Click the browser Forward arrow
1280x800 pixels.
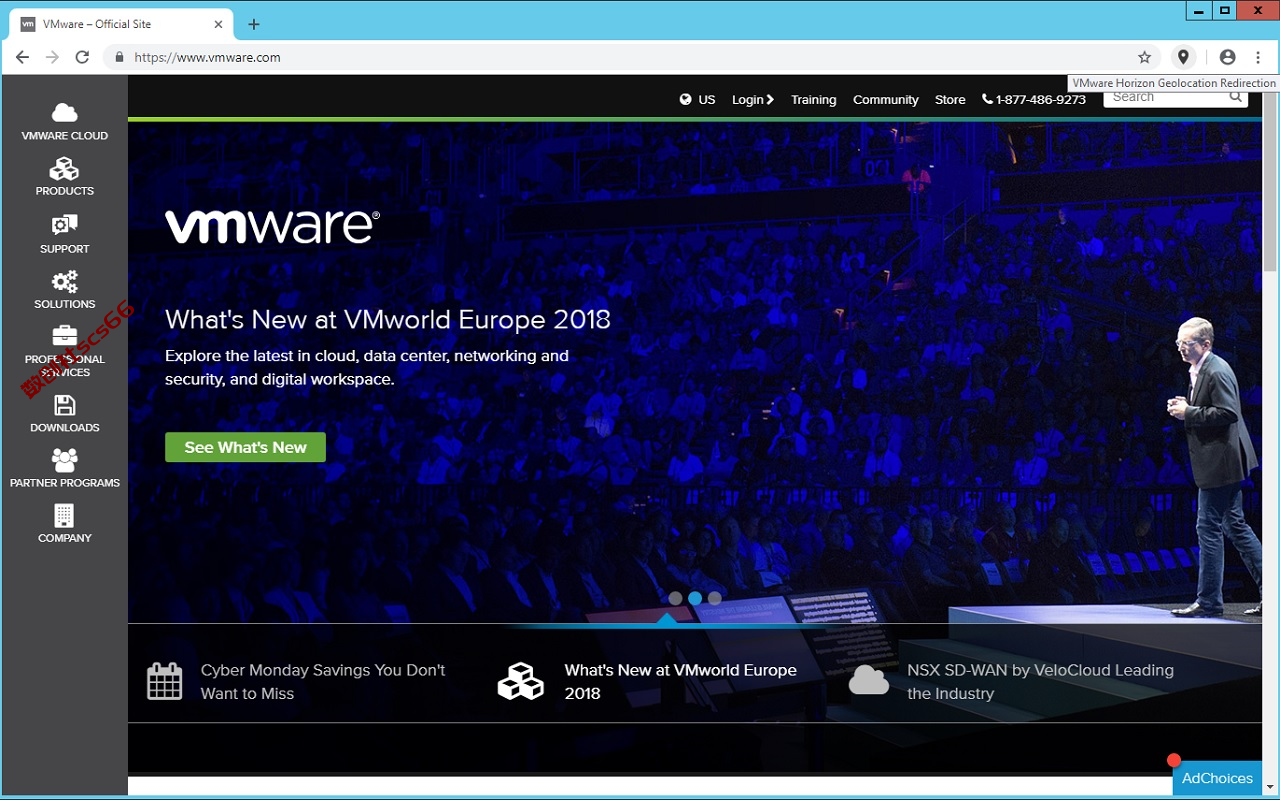[52, 57]
